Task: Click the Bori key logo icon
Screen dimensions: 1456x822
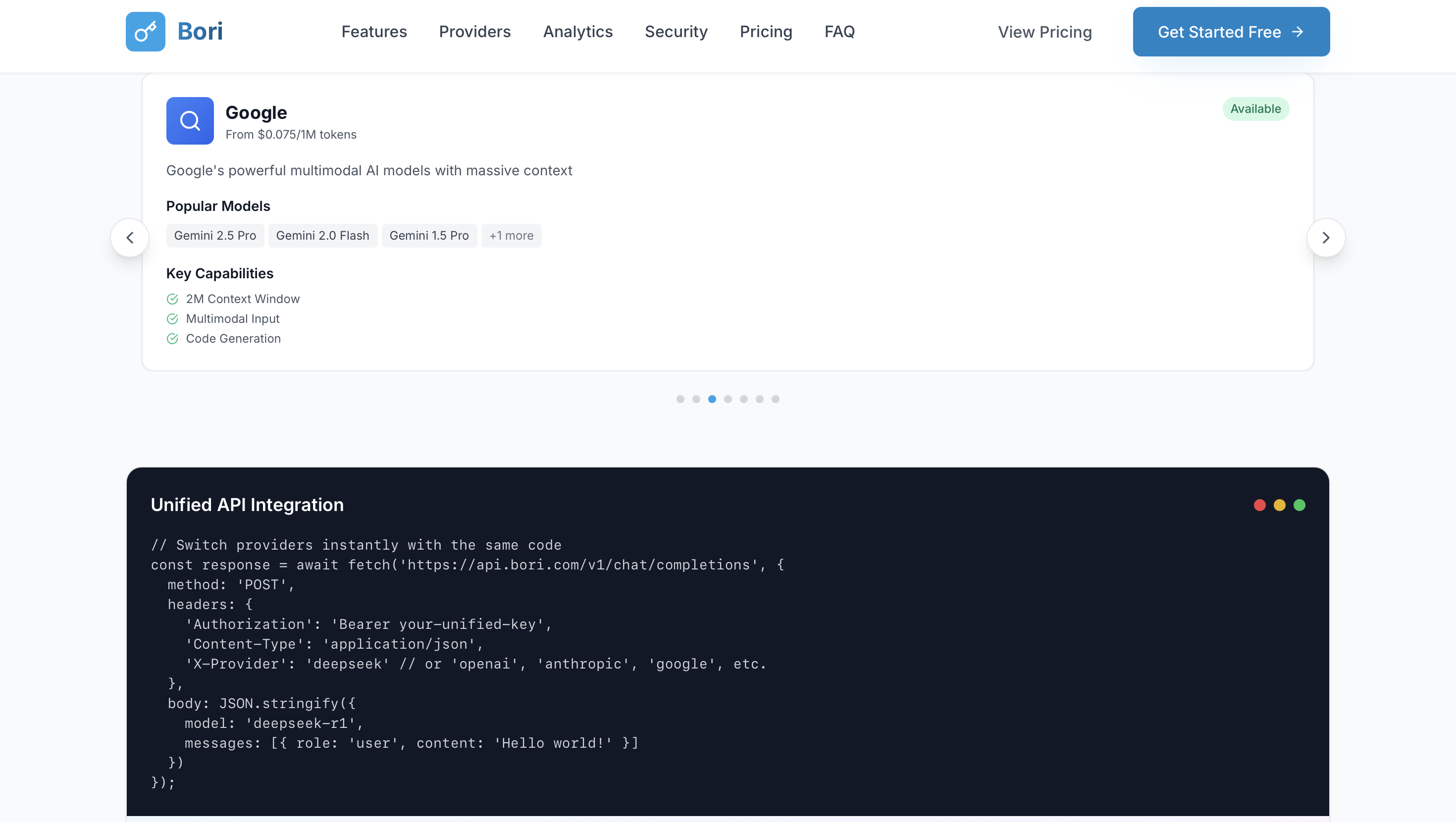Action: (x=145, y=32)
